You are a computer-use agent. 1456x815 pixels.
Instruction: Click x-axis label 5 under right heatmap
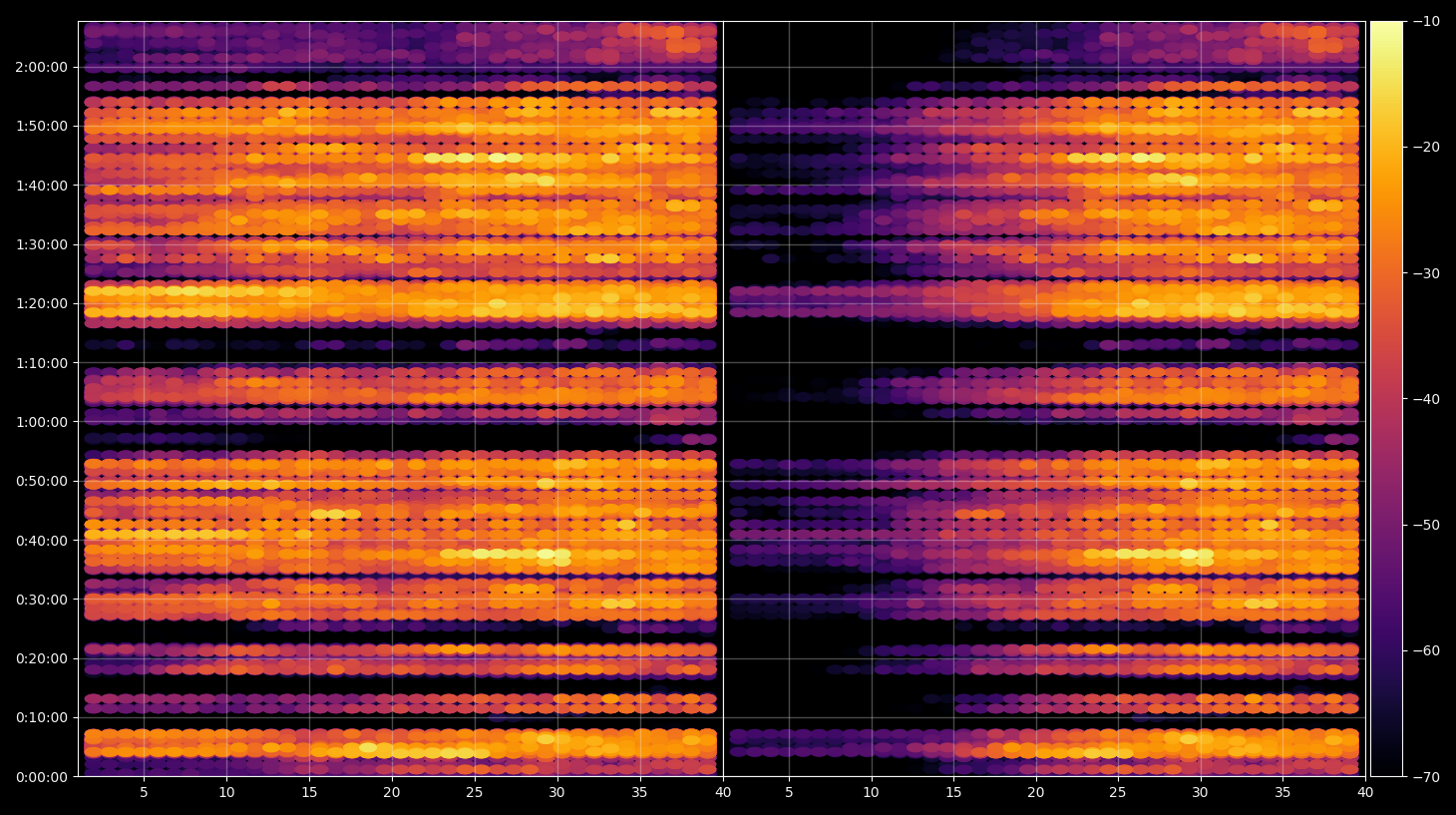coord(789,793)
